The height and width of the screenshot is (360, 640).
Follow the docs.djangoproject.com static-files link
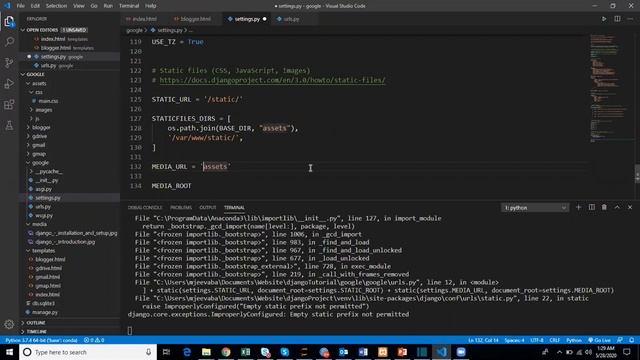pyautogui.click(x=272, y=80)
